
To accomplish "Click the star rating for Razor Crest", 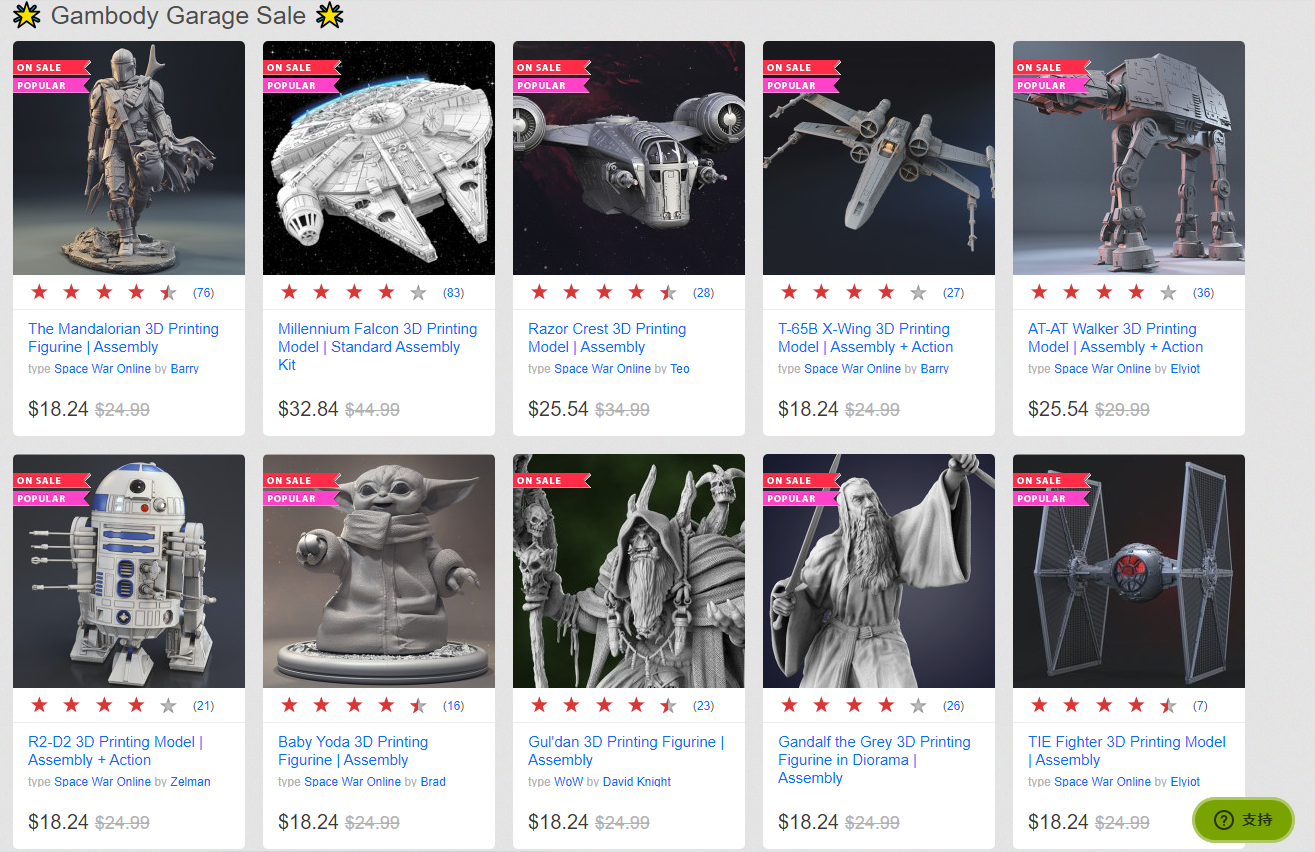I will click(x=603, y=293).
